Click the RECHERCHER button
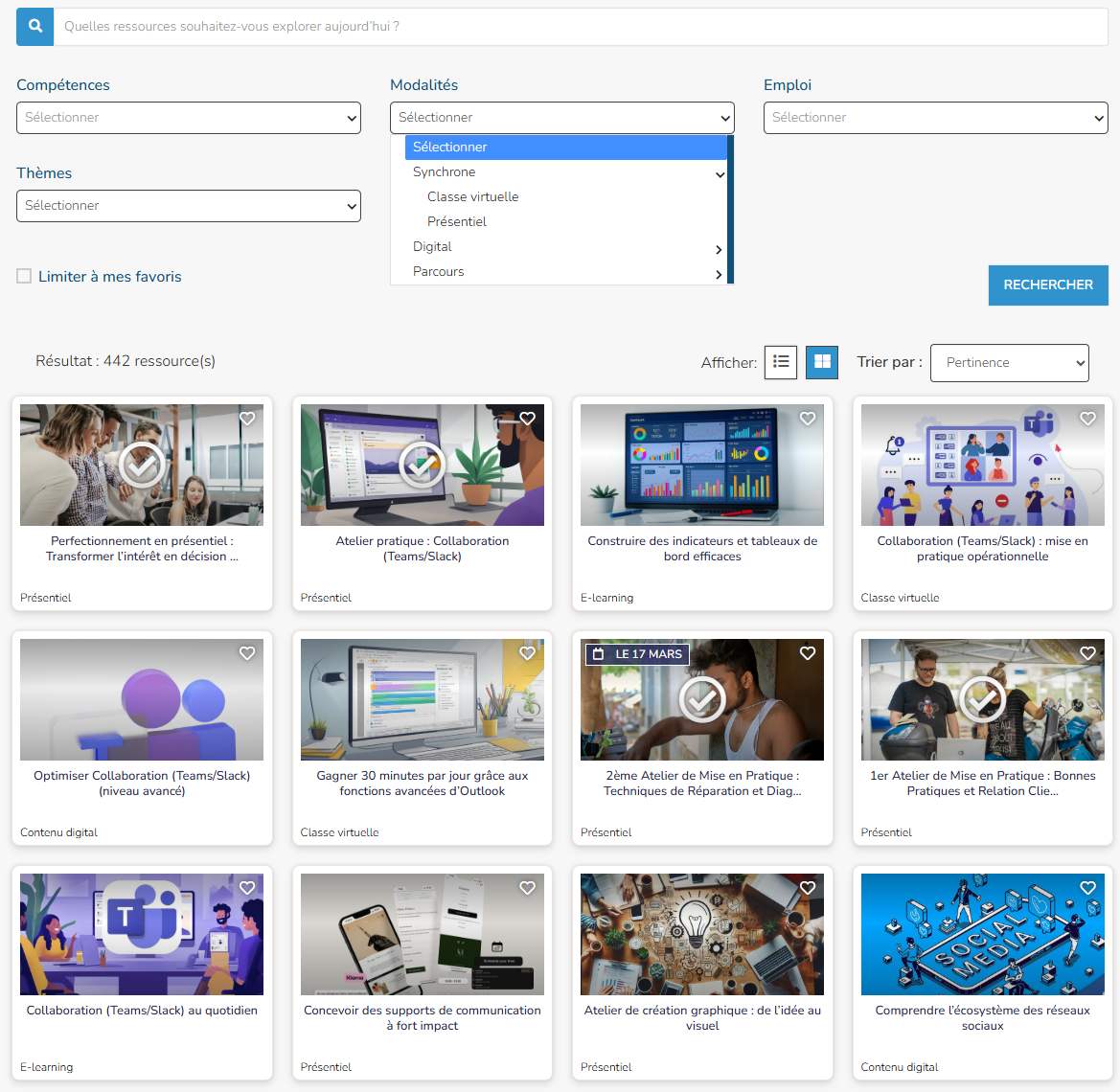Screen dimensions: 1120x1092 pyautogui.click(x=1048, y=284)
